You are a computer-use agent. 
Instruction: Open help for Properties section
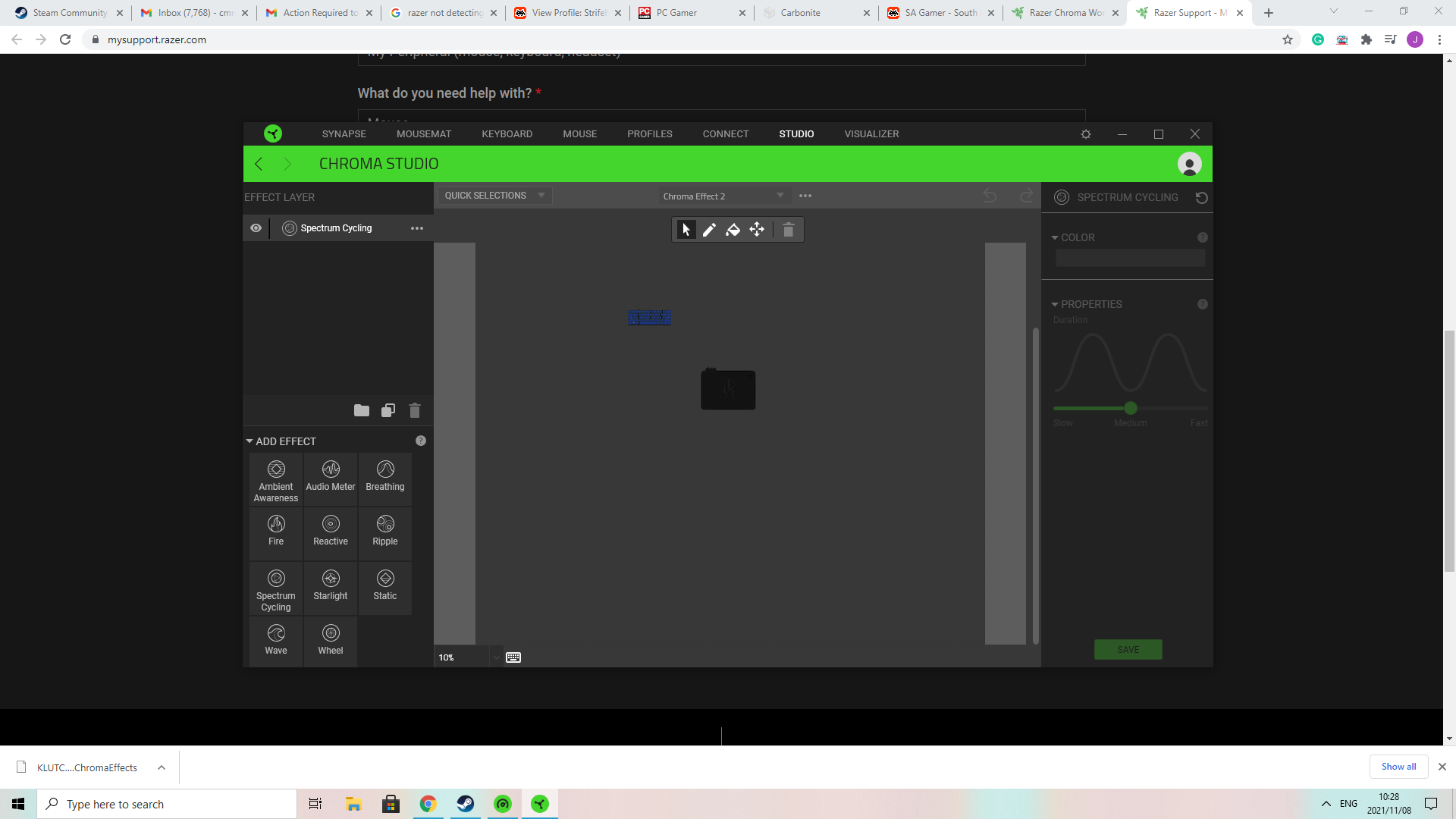[x=1203, y=304]
